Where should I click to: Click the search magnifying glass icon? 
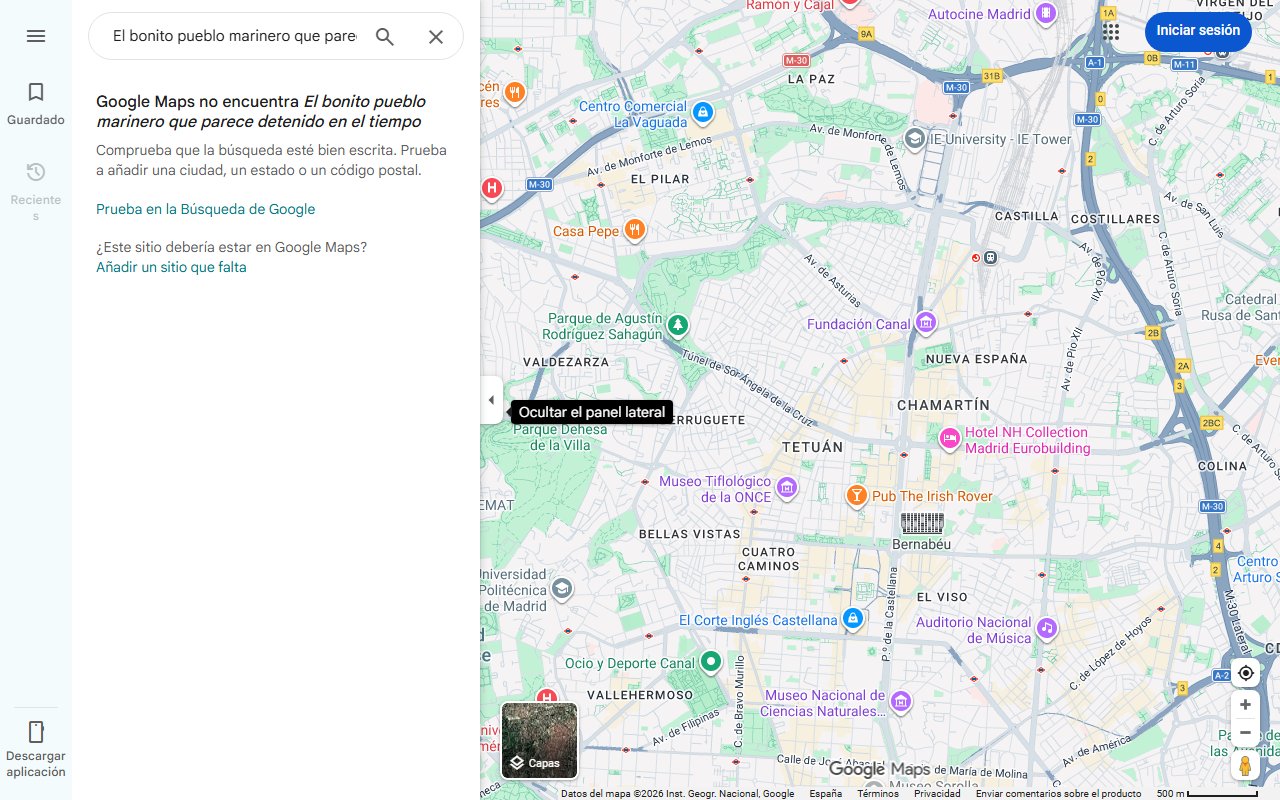(x=384, y=36)
